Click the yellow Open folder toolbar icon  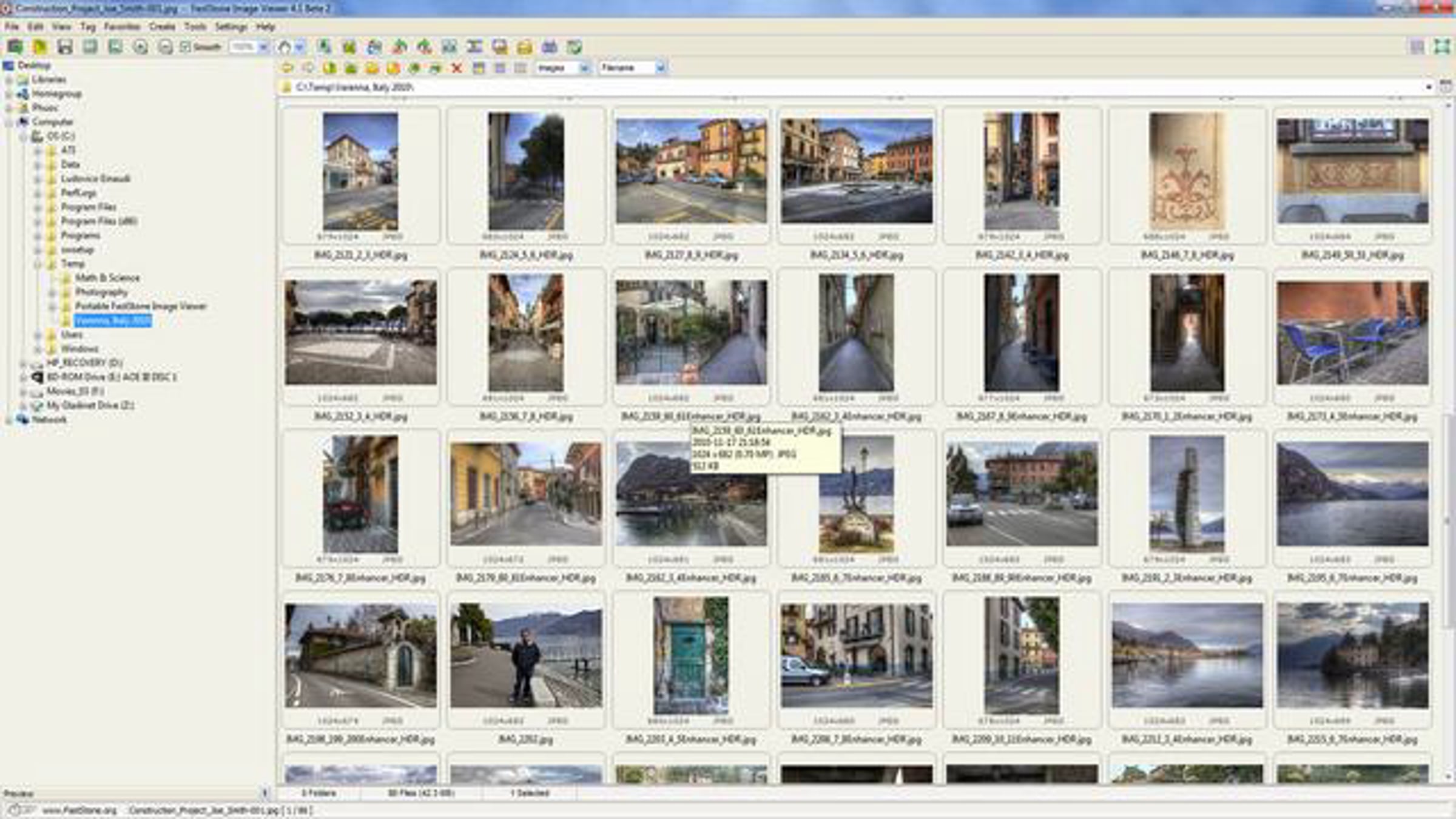(40, 47)
